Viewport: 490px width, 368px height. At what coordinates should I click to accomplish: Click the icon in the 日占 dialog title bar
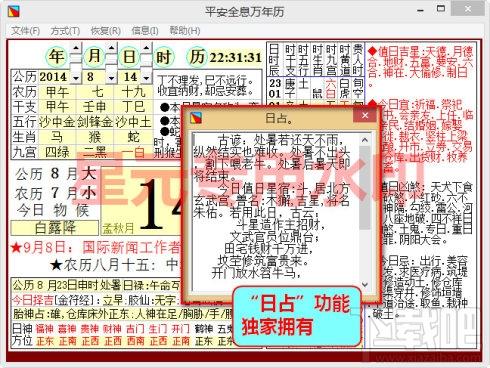coord(196,117)
